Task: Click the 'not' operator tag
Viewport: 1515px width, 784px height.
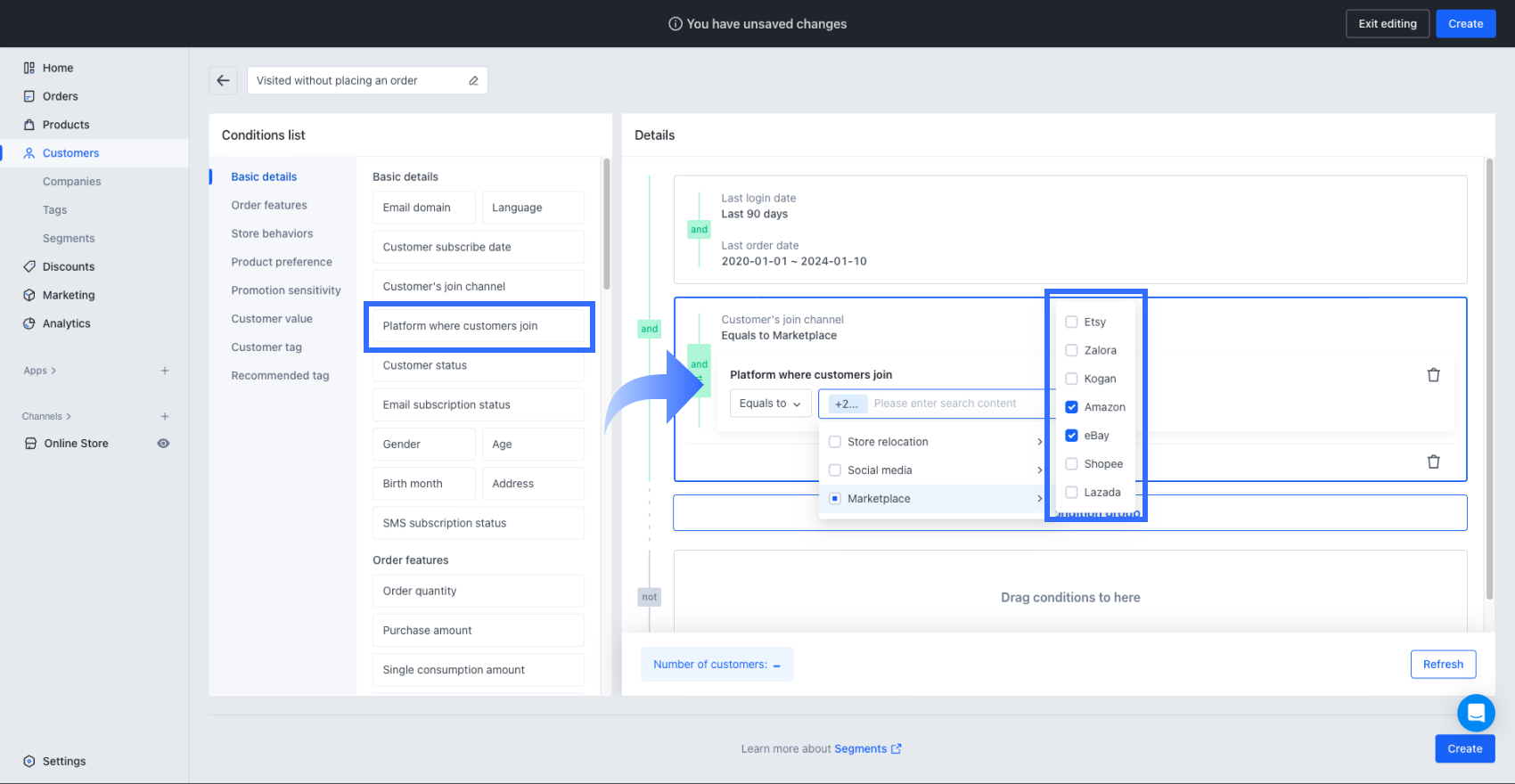Action: click(650, 597)
